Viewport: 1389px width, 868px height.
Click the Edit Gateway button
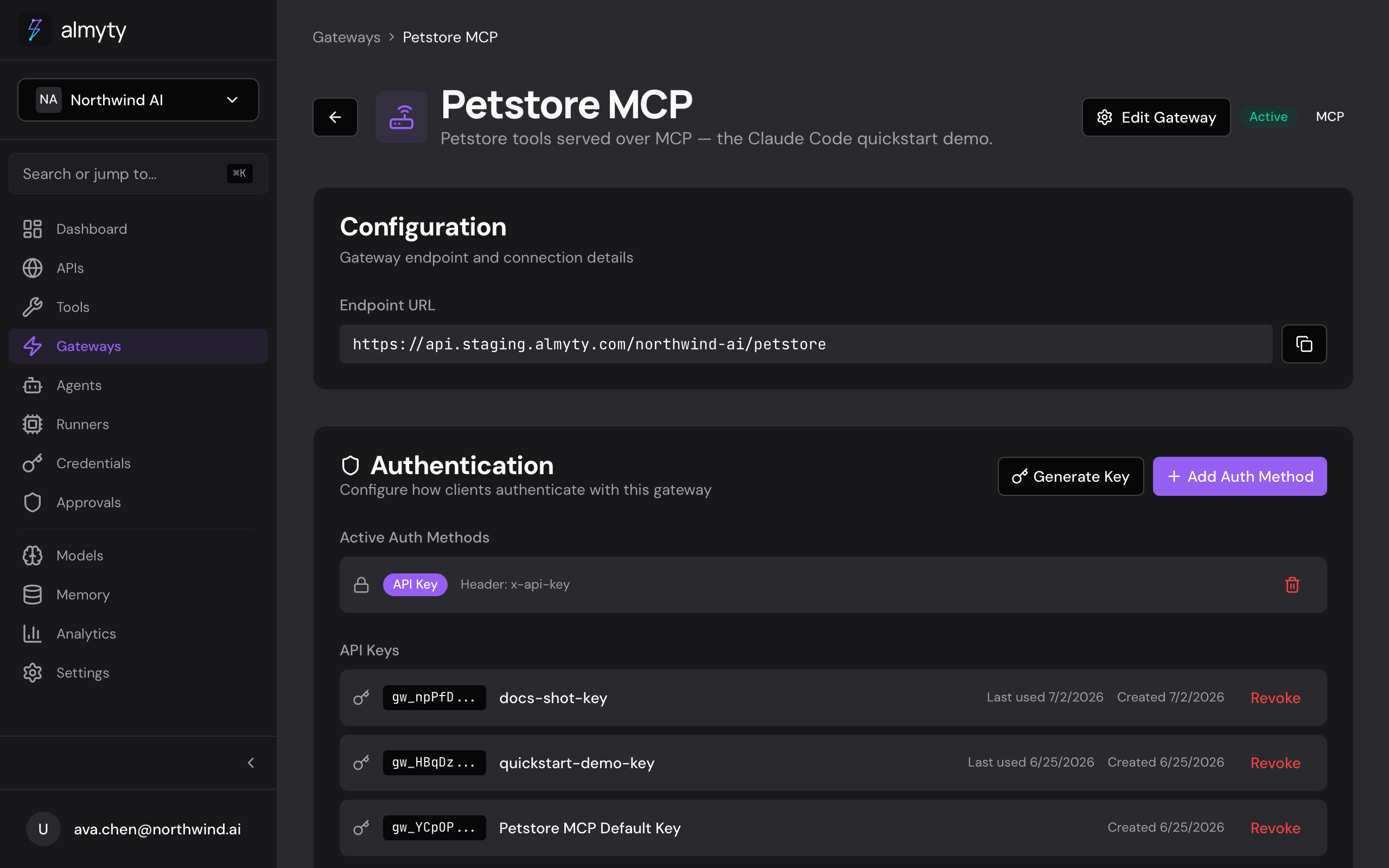pyautogui.click(x=1156, y=117)
